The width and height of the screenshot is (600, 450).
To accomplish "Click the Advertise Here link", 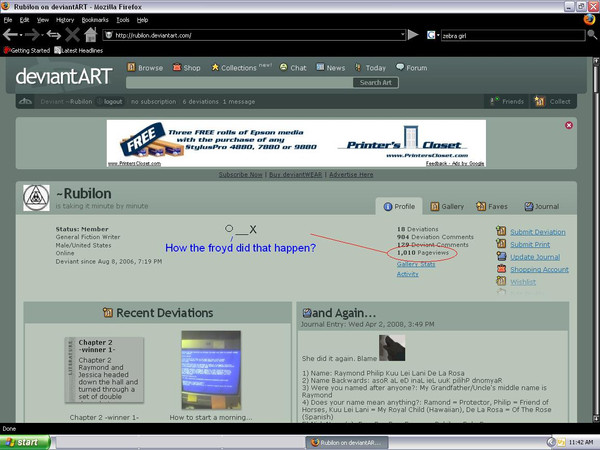I will pos(351,174).
